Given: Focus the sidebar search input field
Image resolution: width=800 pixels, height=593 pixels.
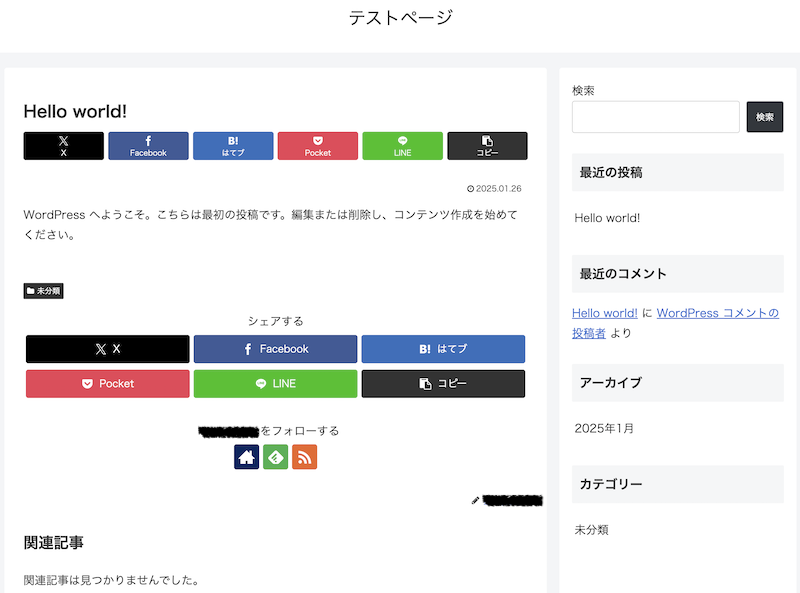Looking at the screenshot, I should 655,117.
